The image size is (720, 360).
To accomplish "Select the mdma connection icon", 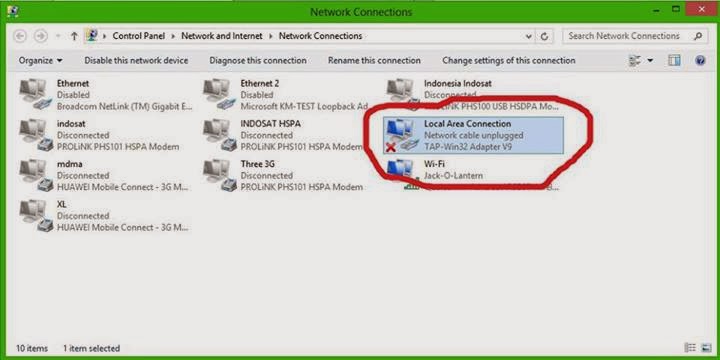I will (35, 175).
